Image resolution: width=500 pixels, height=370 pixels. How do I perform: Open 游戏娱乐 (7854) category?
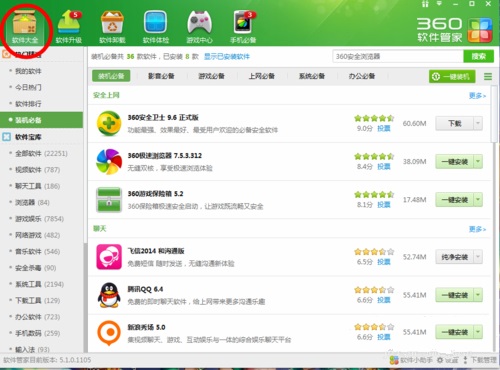click(x=39, y=219)
